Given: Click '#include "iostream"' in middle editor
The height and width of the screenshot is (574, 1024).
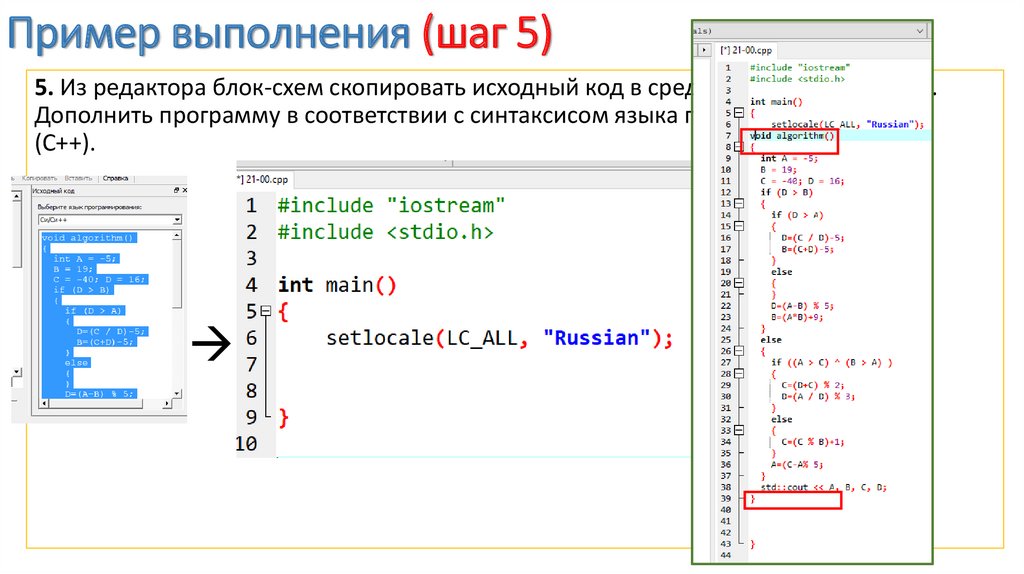Looking at the screenshot, I should click(391, 206).
